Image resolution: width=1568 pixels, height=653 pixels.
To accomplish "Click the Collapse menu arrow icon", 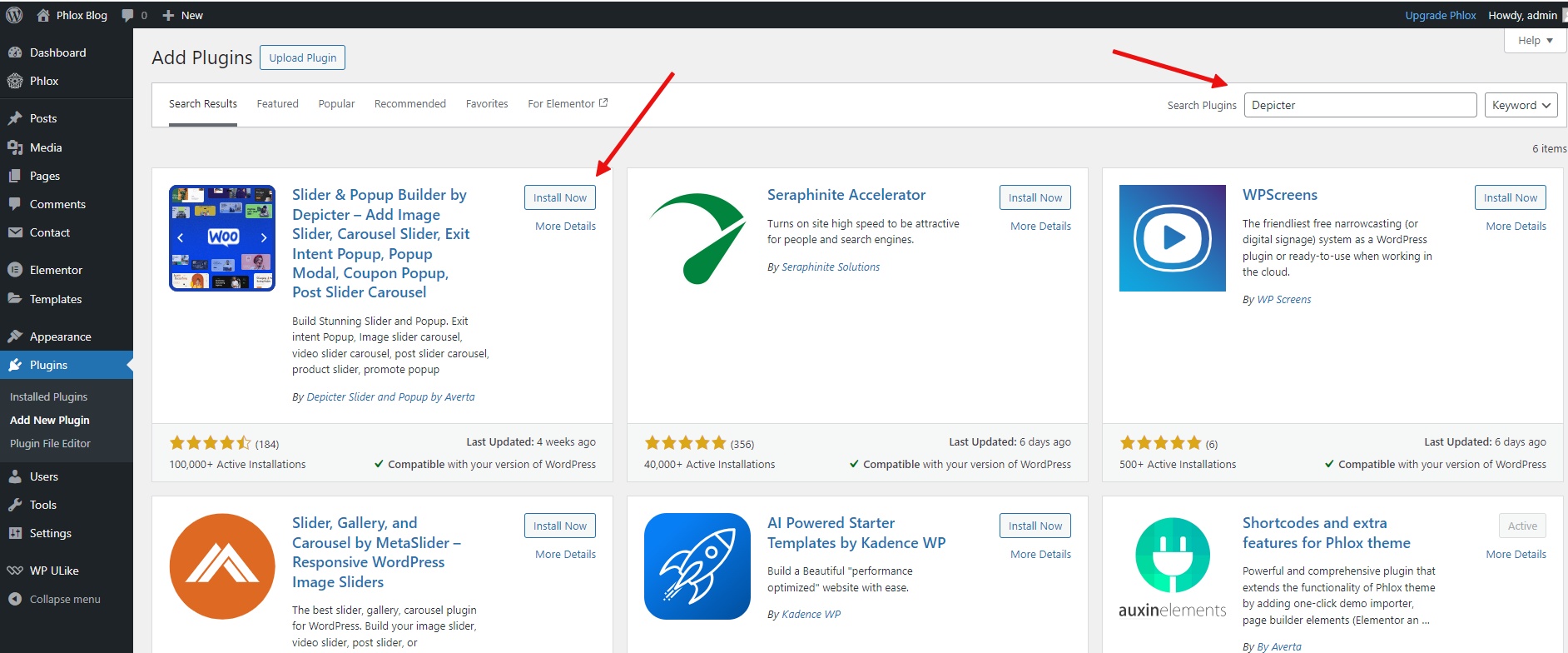I will click(x=15, y=599).
